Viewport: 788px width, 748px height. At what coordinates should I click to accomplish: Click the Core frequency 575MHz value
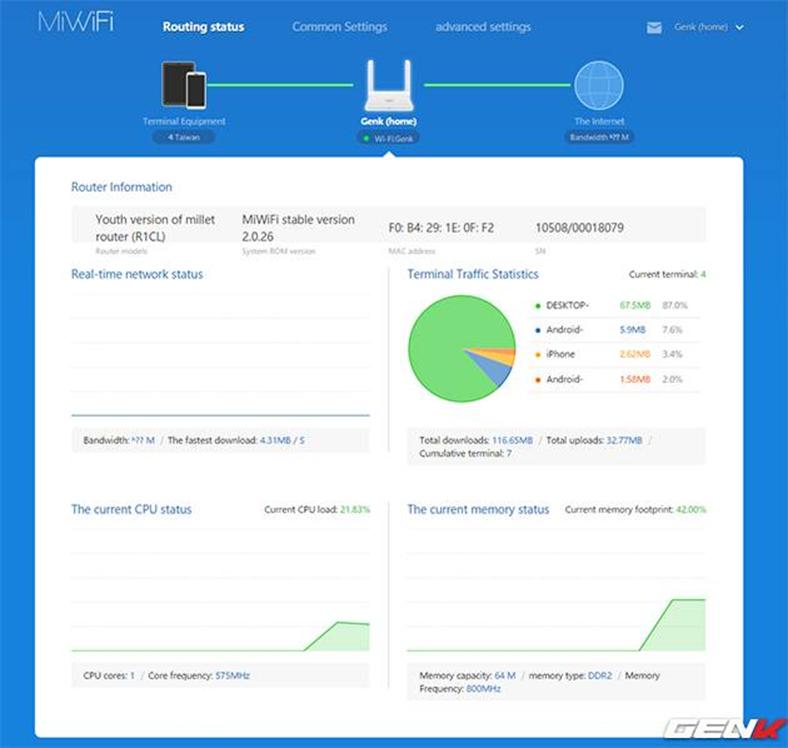pos(233,676)
